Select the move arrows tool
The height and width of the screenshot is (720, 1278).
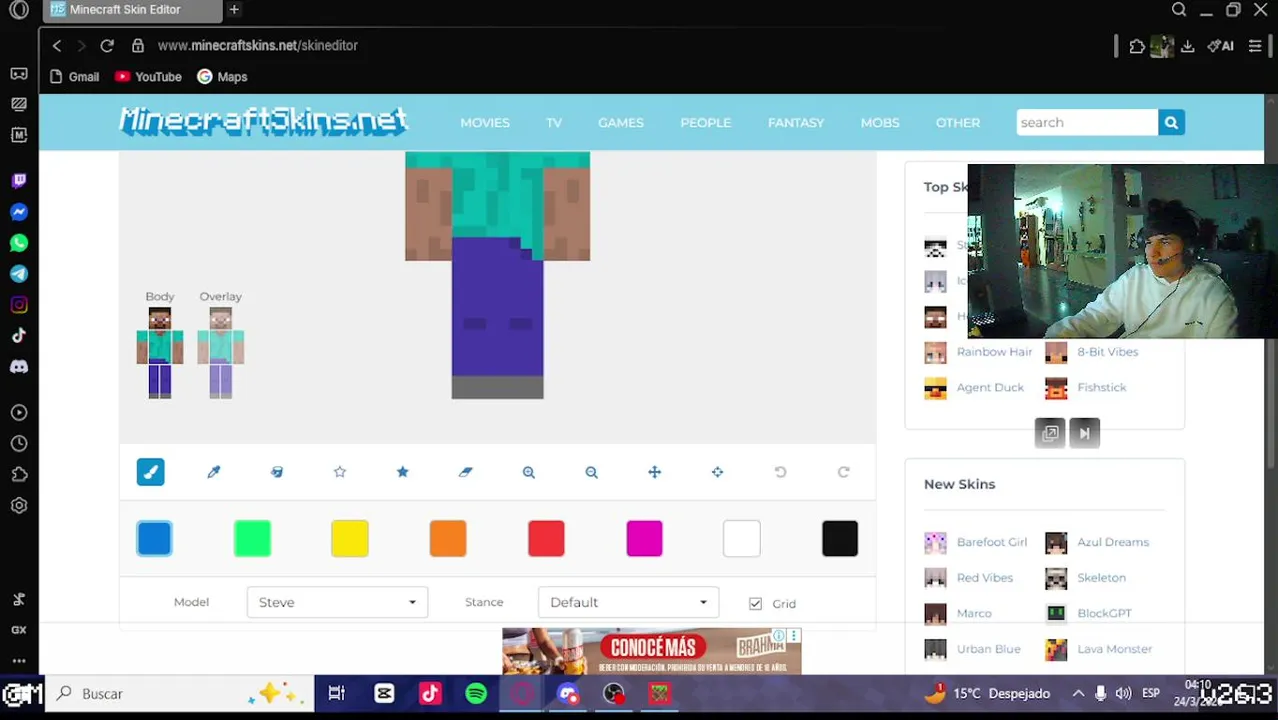(x=655, y=472)
